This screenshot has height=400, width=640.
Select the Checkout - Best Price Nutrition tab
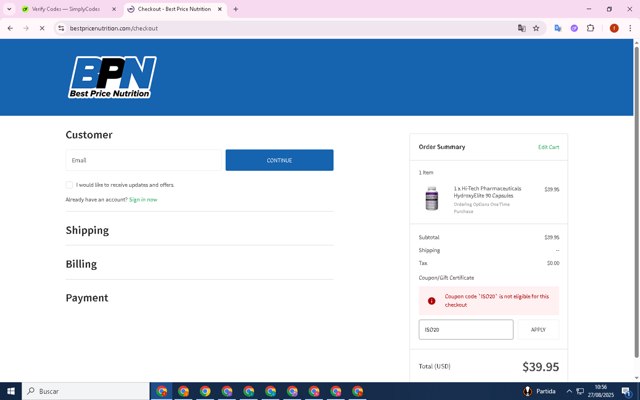click(174, 9)
